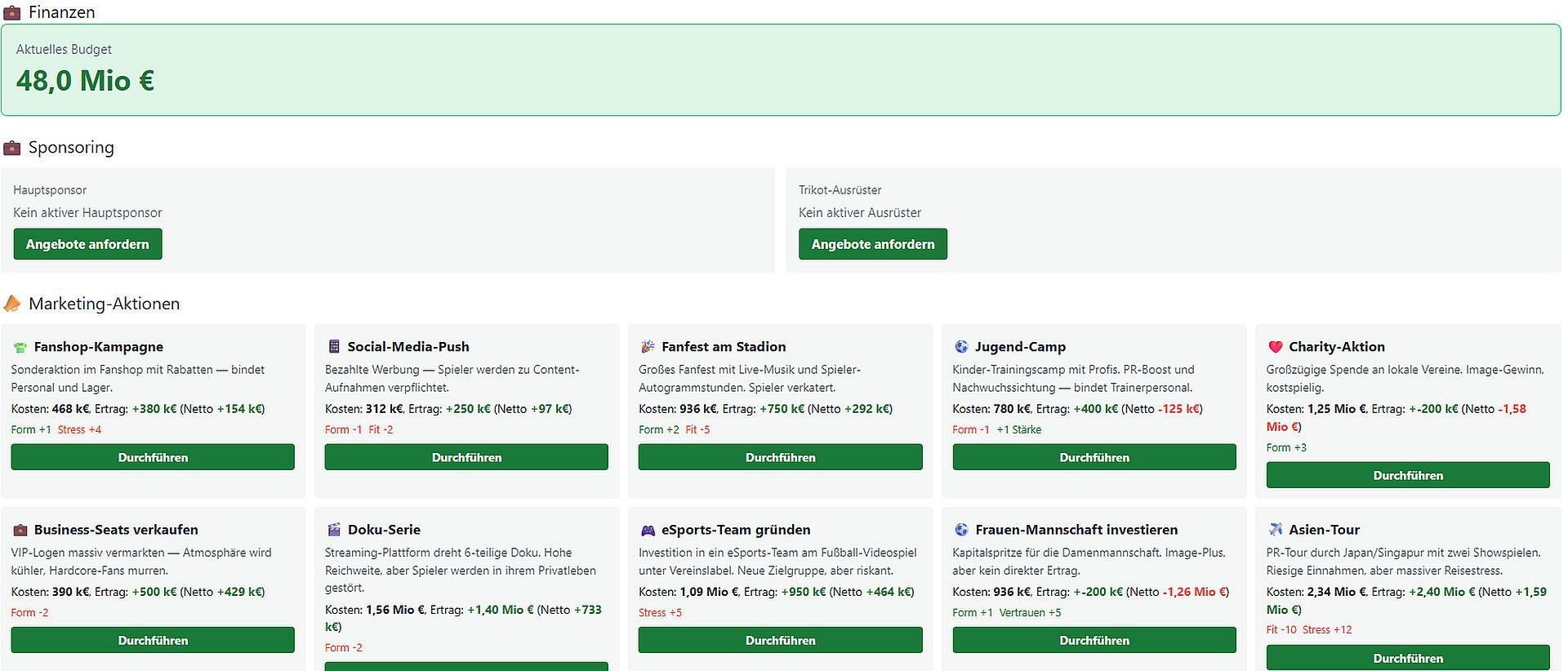Viewport: 1568px width, 671px height.
Task: Click the ball icon of Frauen-Mannschaft investieren
Action: pos(961,530)
